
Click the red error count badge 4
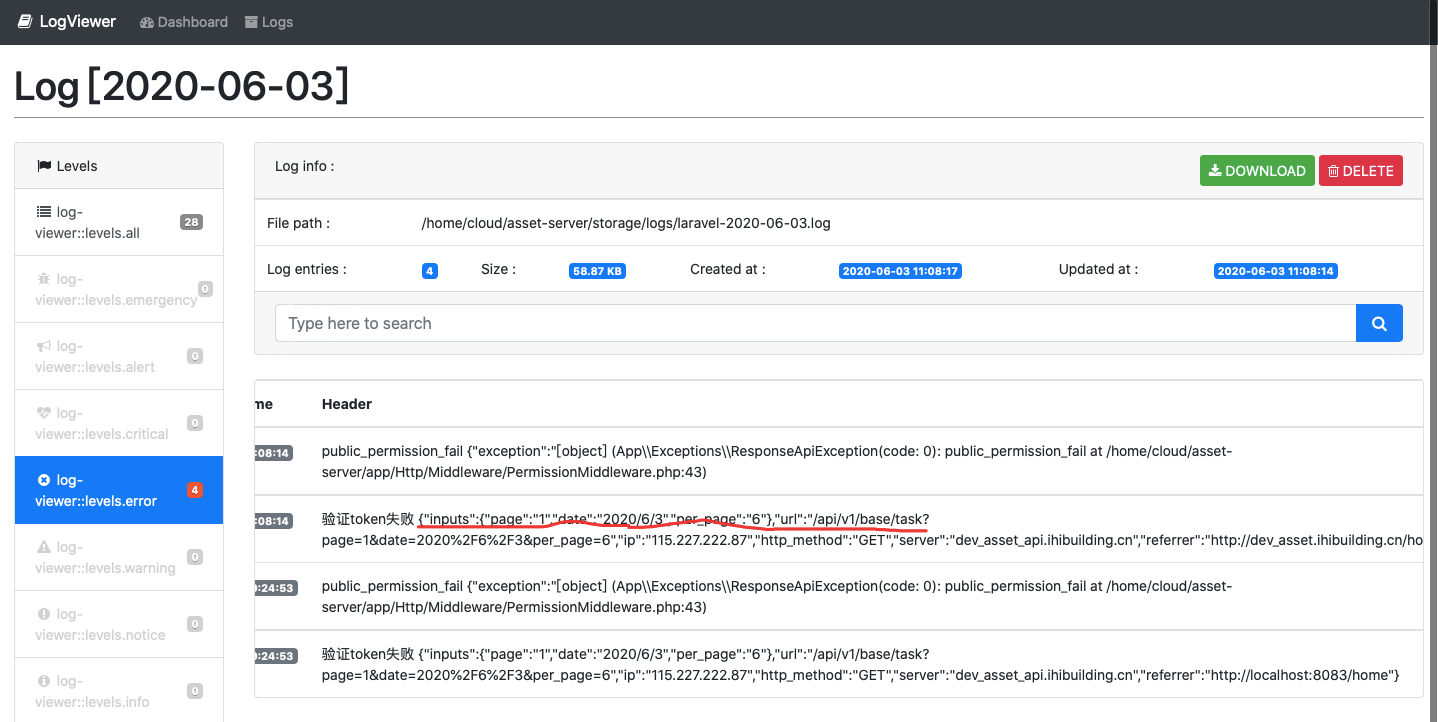pyautogui.click(x=195, y=490)
